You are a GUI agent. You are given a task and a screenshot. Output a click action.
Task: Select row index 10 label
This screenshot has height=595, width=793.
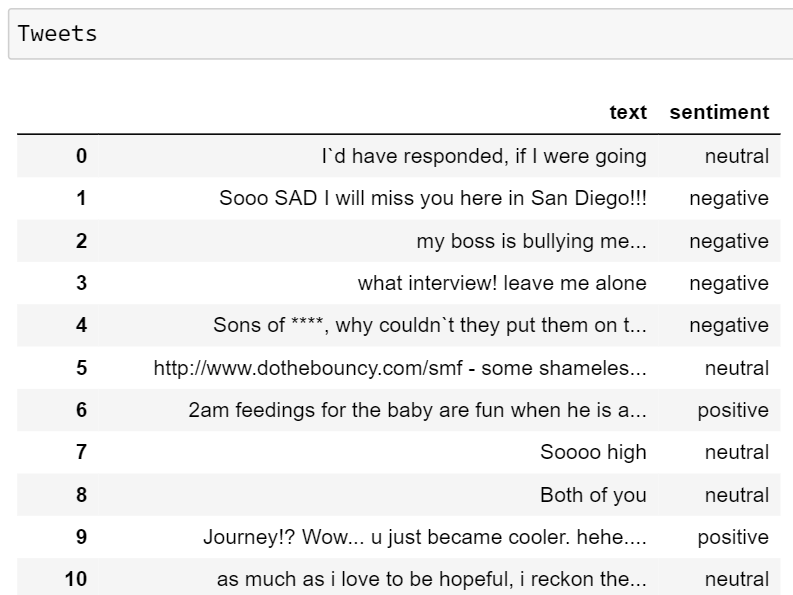point(76,579)
